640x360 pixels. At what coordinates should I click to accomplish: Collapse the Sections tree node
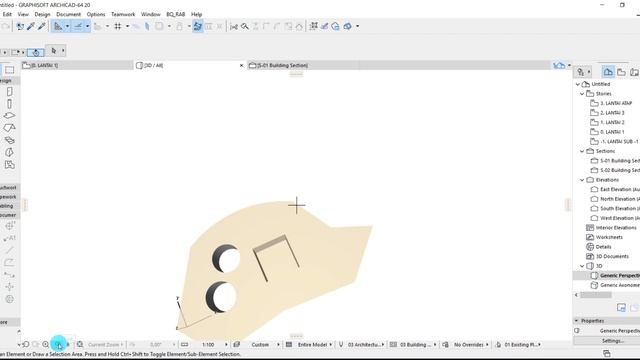coord(582,151)
